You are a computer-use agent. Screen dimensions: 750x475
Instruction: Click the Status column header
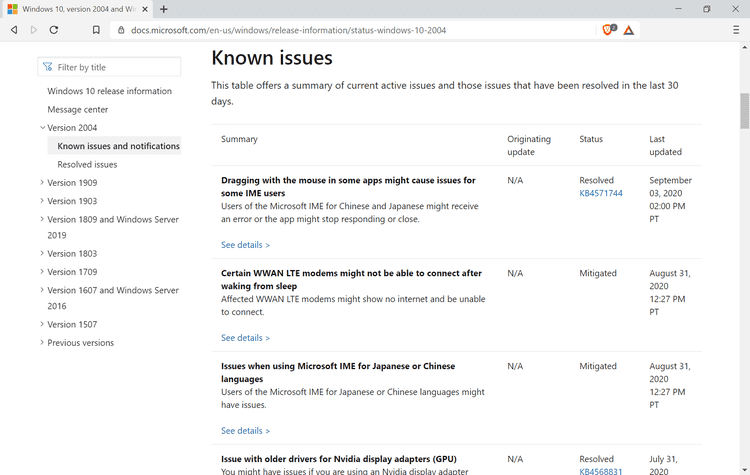[x=591, y=139]
